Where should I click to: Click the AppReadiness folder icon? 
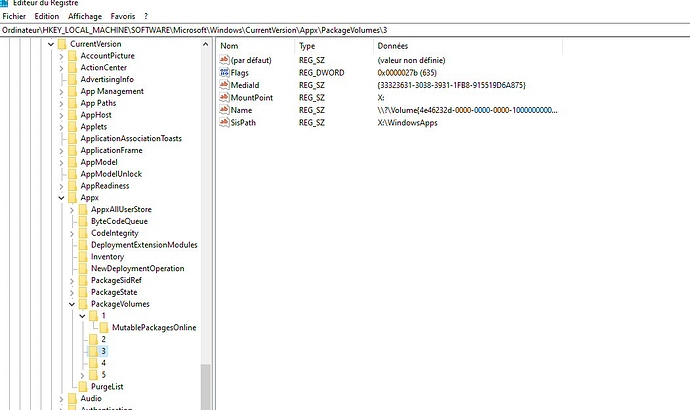pos(73,186)
